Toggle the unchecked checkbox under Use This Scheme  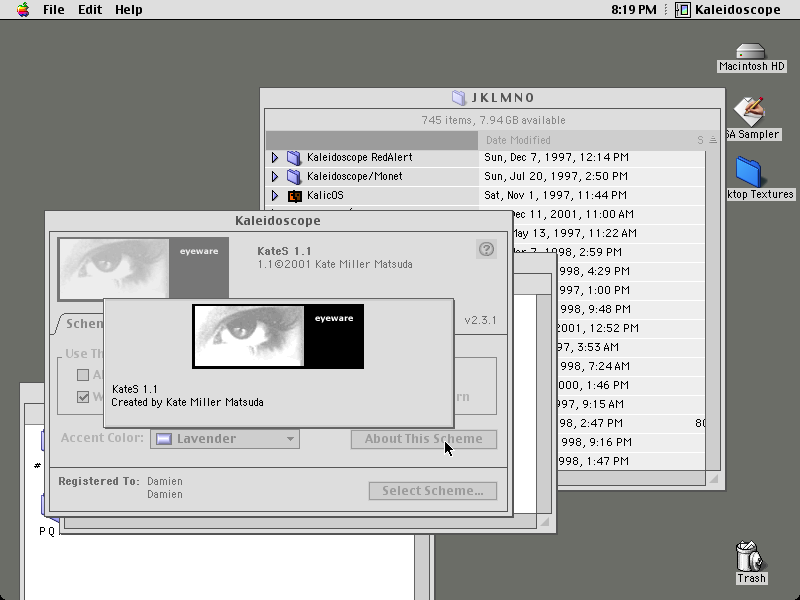(83, 375)
